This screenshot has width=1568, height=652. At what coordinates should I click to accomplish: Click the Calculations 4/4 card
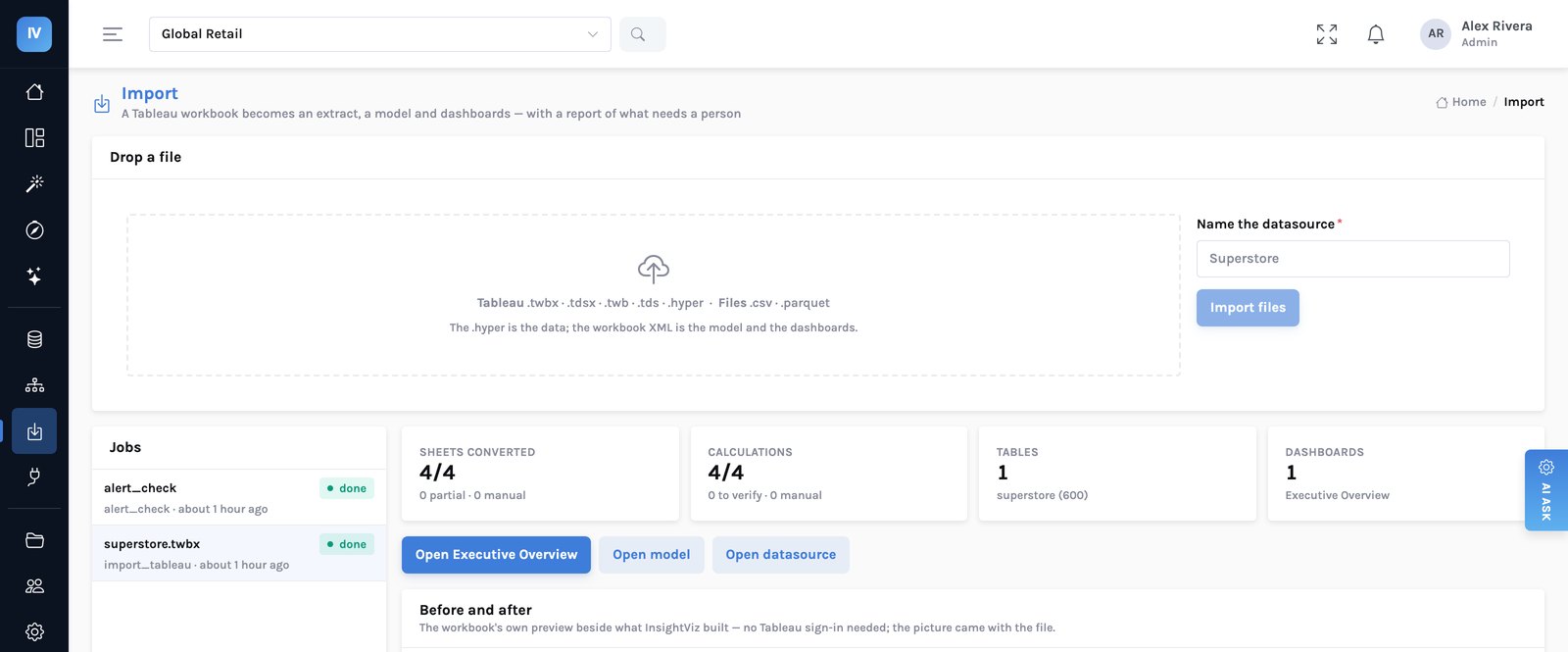pyautogui.click(x=829, y=474)
